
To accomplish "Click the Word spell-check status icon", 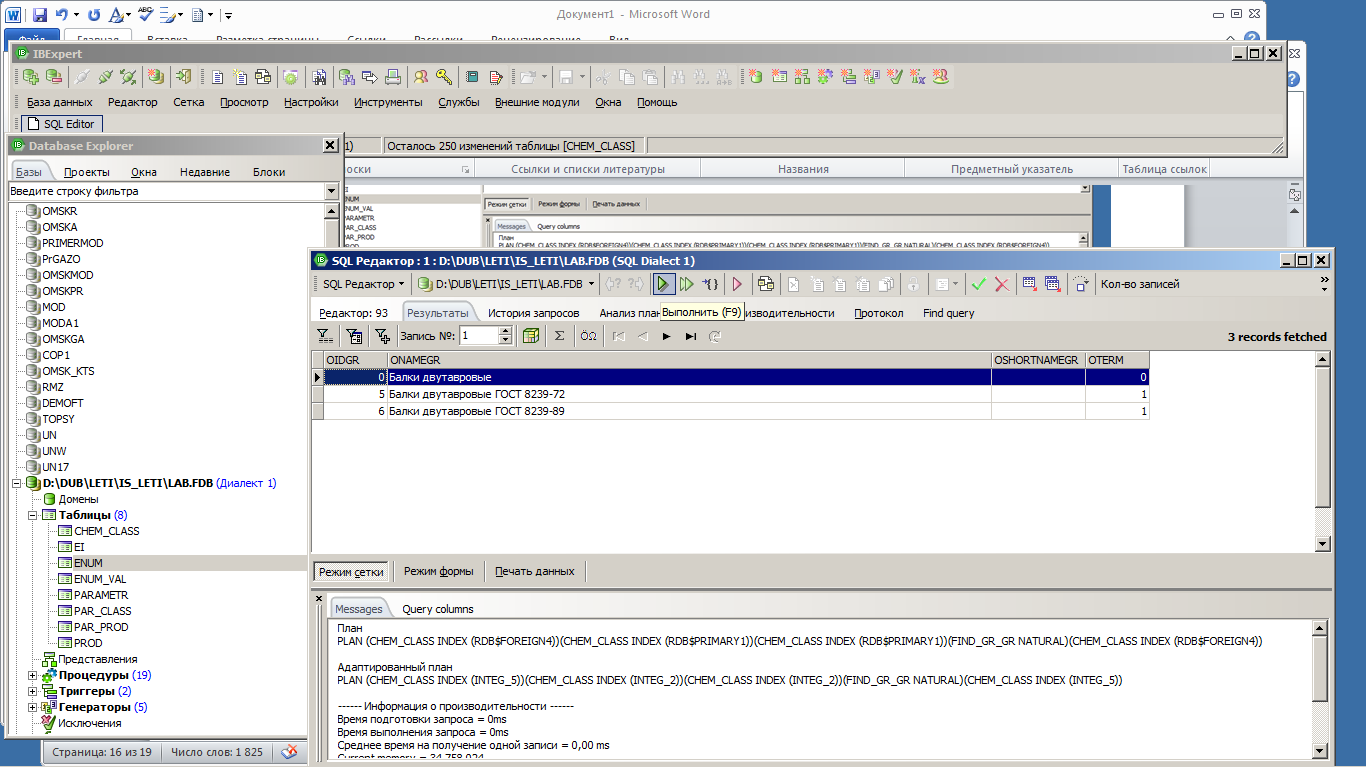I will [x=289, y=752].
